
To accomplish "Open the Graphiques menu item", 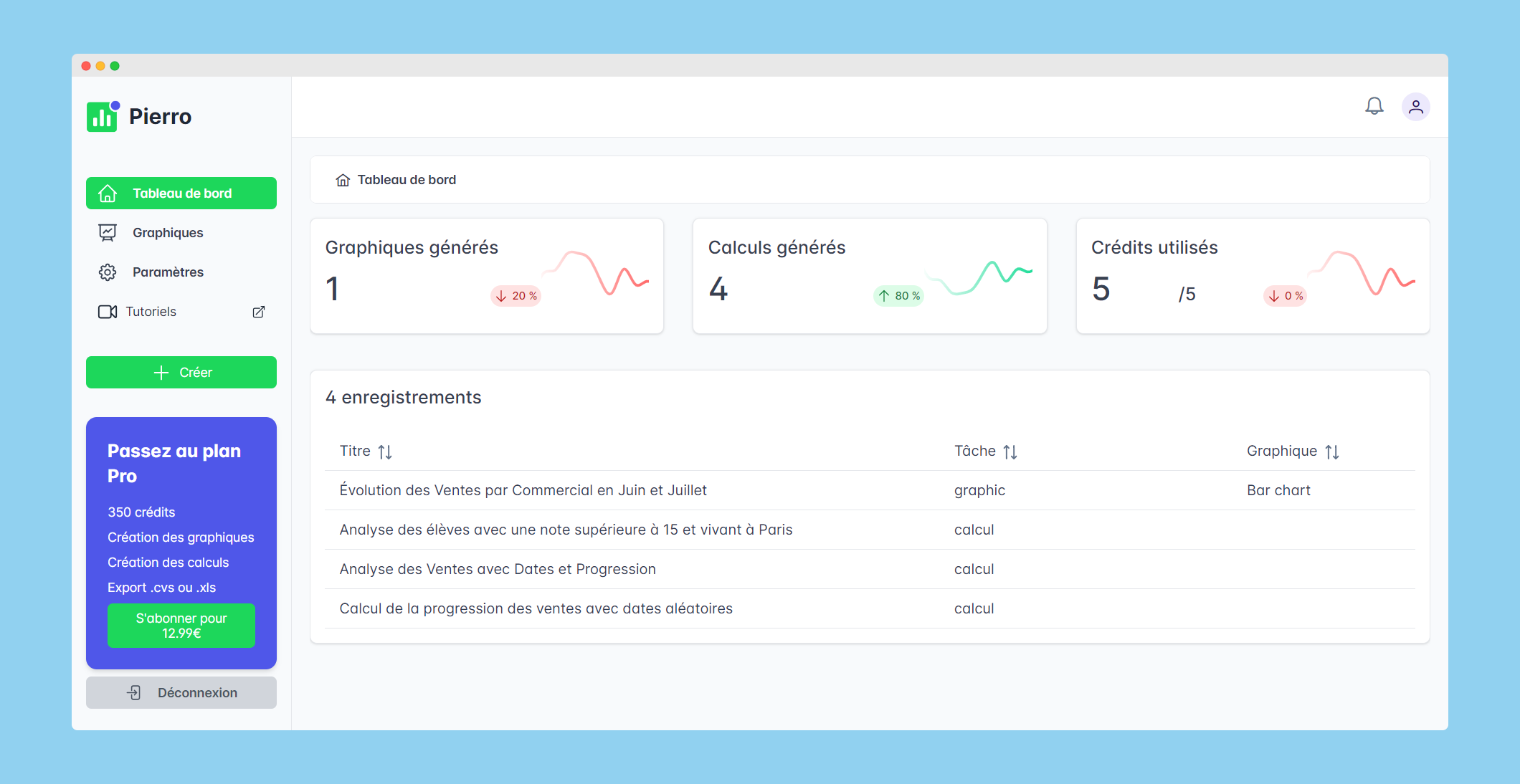I will pyautogui.click(x=168, y=233).
